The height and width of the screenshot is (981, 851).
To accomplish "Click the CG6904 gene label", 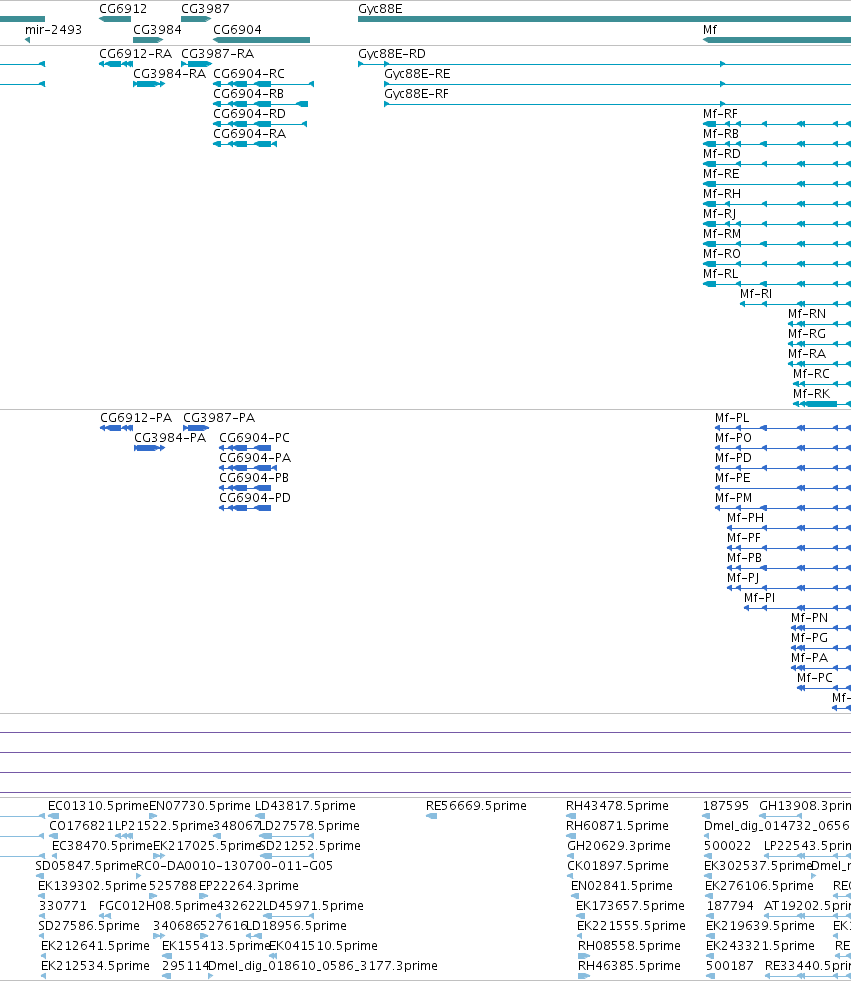I will click(x=237, y=30).
